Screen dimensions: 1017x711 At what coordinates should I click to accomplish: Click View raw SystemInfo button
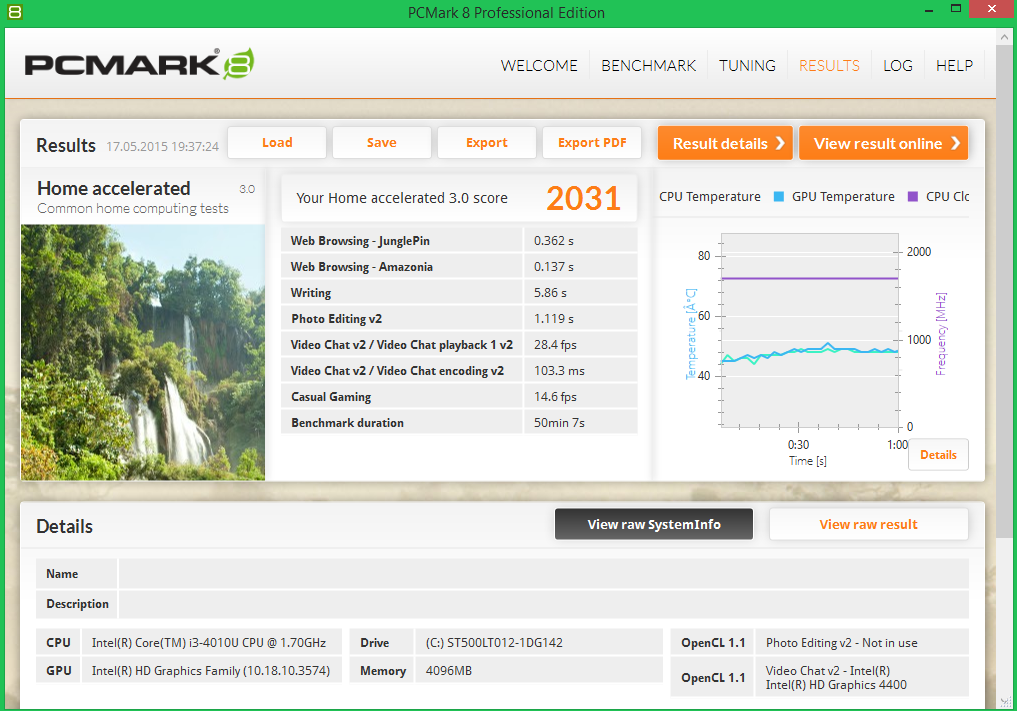(654, 524)
